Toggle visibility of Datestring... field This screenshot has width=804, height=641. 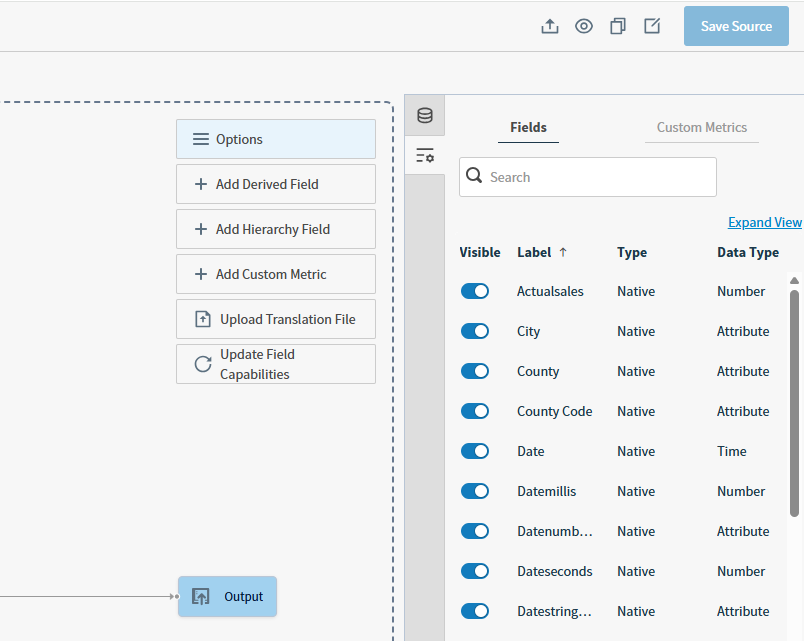tap(475, 611)
